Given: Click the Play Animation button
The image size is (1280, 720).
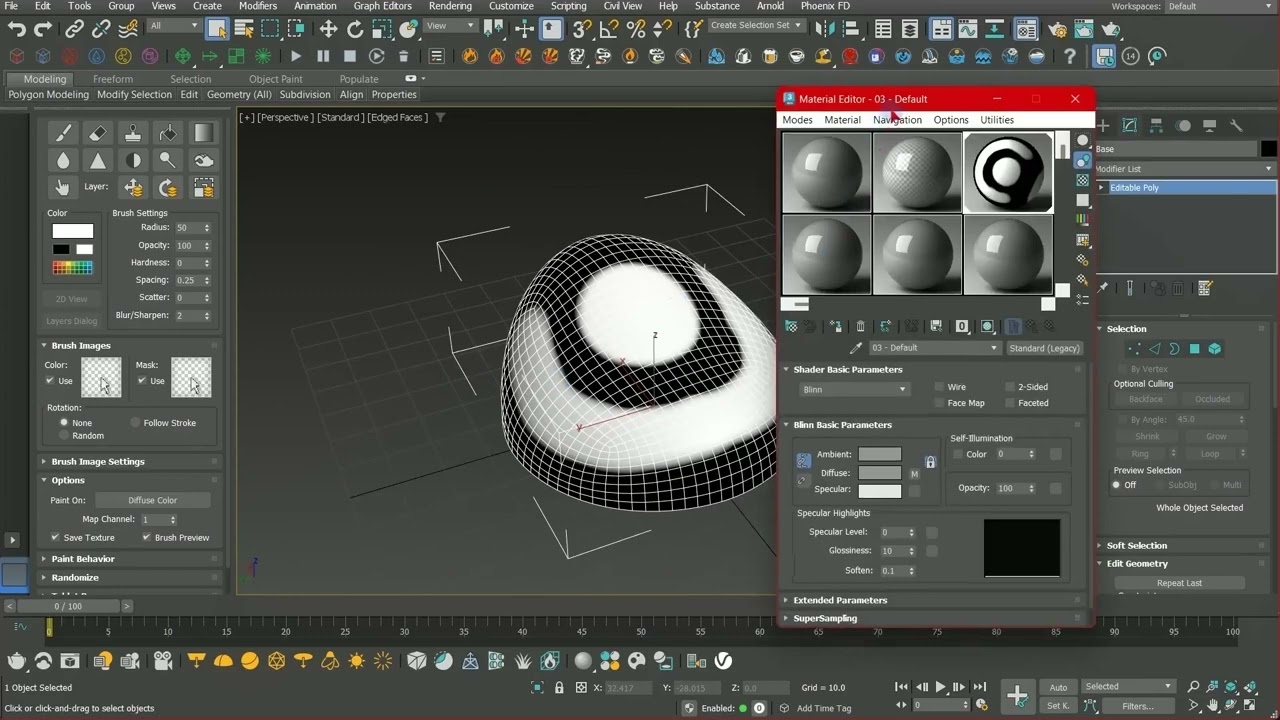Looking at the screenshot, I should [x=940, y=687].
